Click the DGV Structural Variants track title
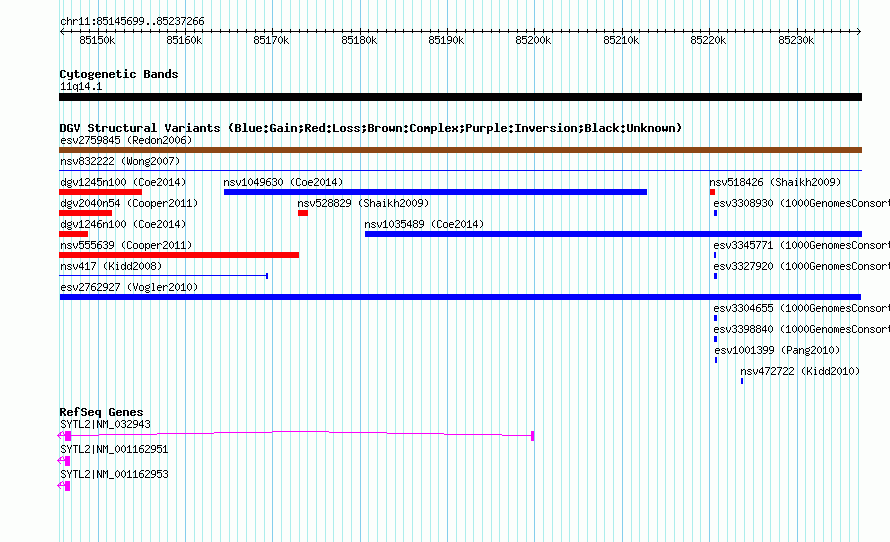 pos(371,128)
